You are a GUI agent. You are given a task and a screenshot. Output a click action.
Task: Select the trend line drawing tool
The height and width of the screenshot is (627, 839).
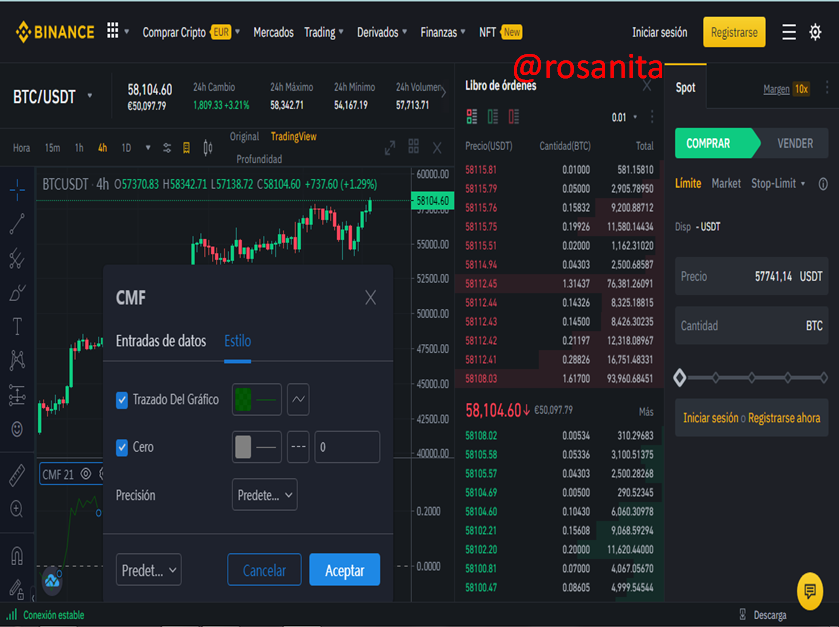click(17, 224)
